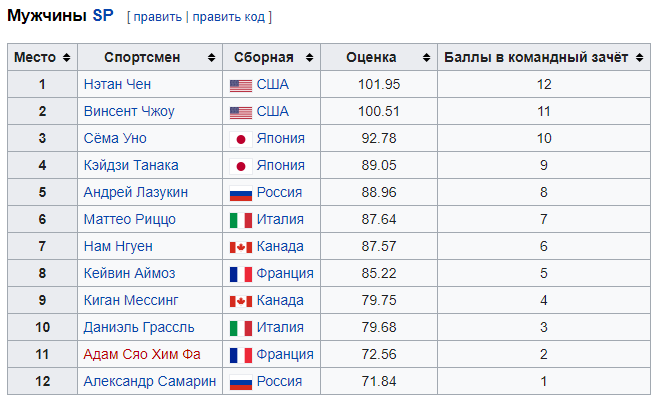659x403 pixels.
Task: Click the USA flag beside Нэтан Чен
Action: point(241,85)
